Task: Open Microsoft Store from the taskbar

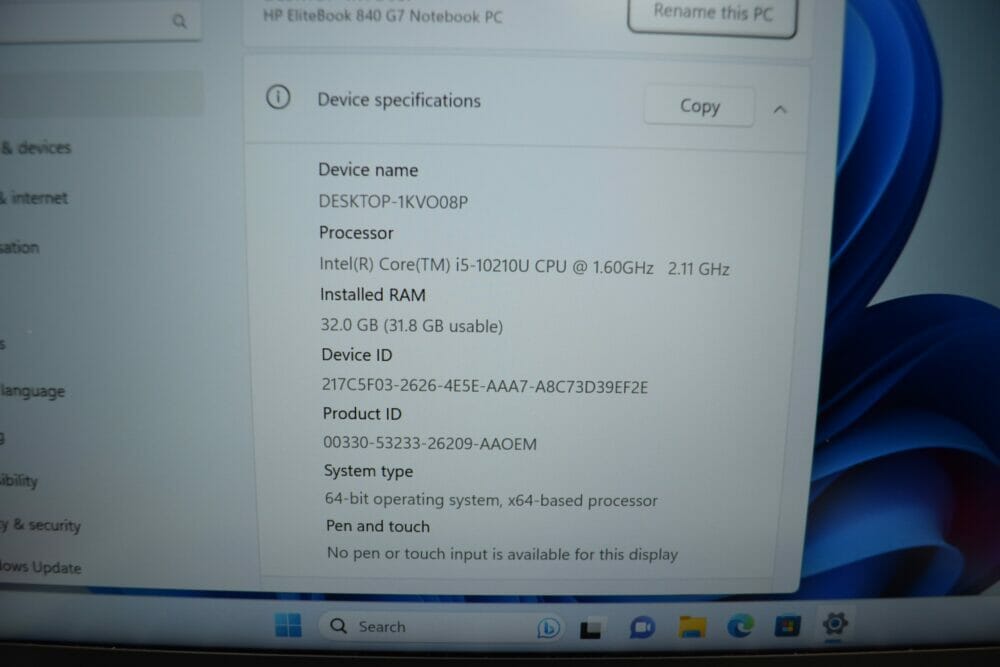Action: pyautogui.click(x=787, y=626)
